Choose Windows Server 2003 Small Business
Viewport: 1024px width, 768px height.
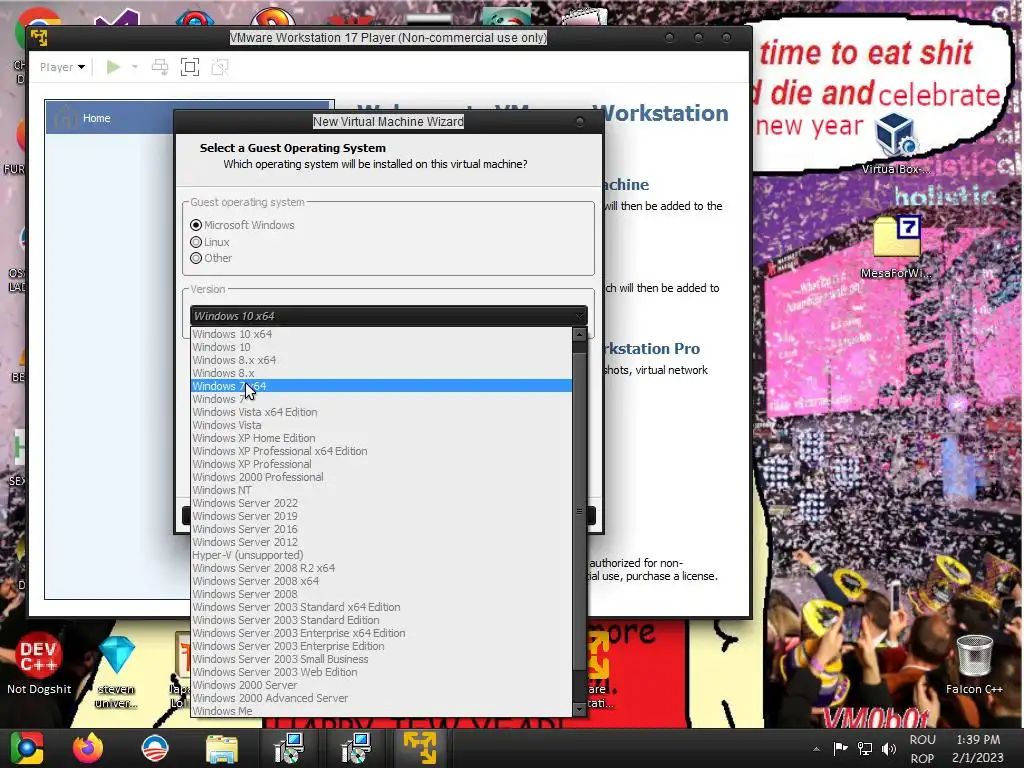381,659
